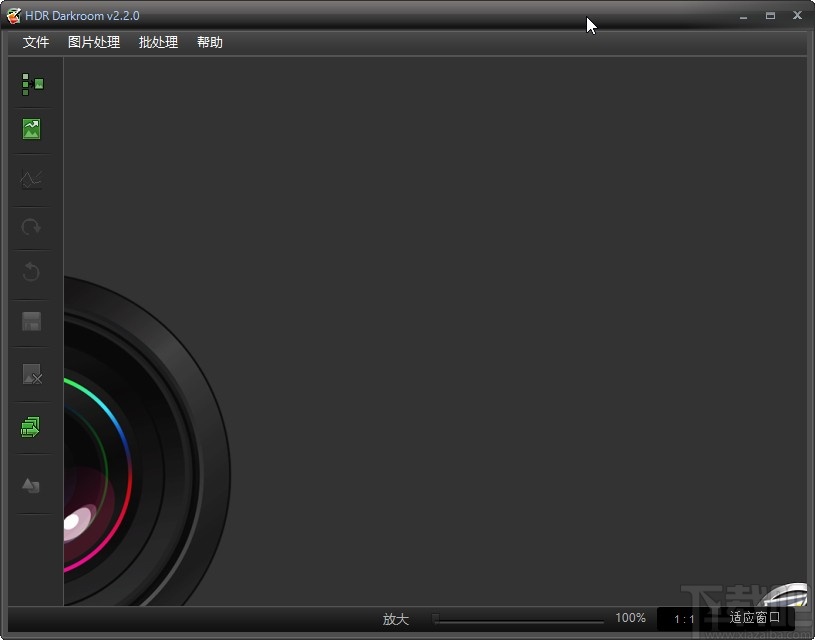Select the batch conversion icon
The image size is (815, 640).
[31, 426]
